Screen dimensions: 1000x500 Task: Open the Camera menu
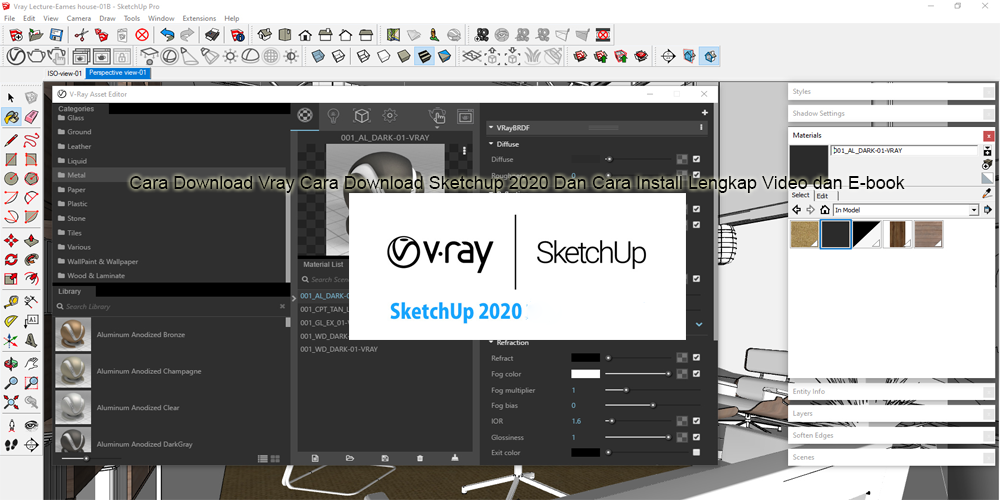pyautogui.click(x=78, y=18)
